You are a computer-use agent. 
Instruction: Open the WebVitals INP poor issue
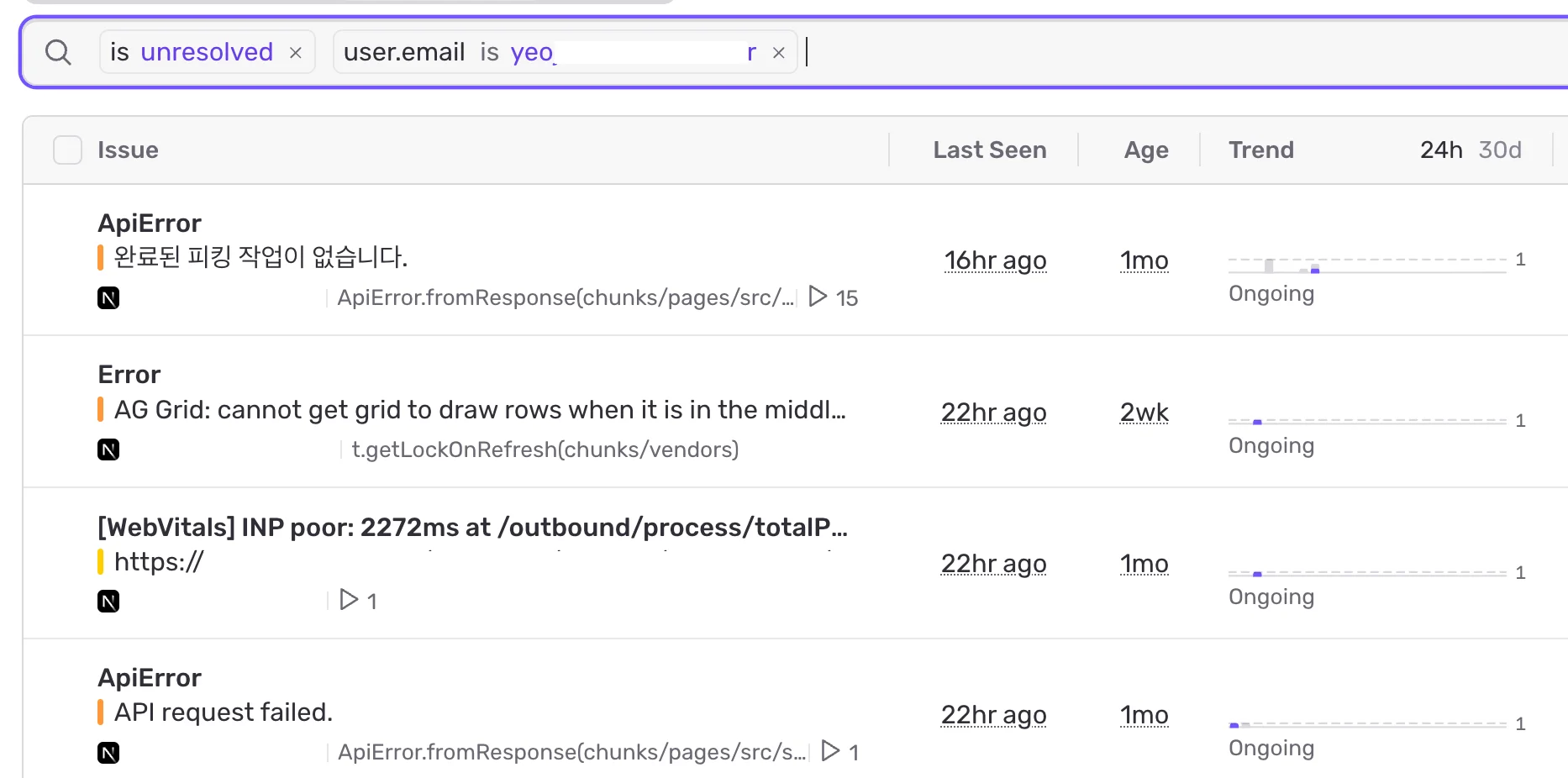coord(472,527)
